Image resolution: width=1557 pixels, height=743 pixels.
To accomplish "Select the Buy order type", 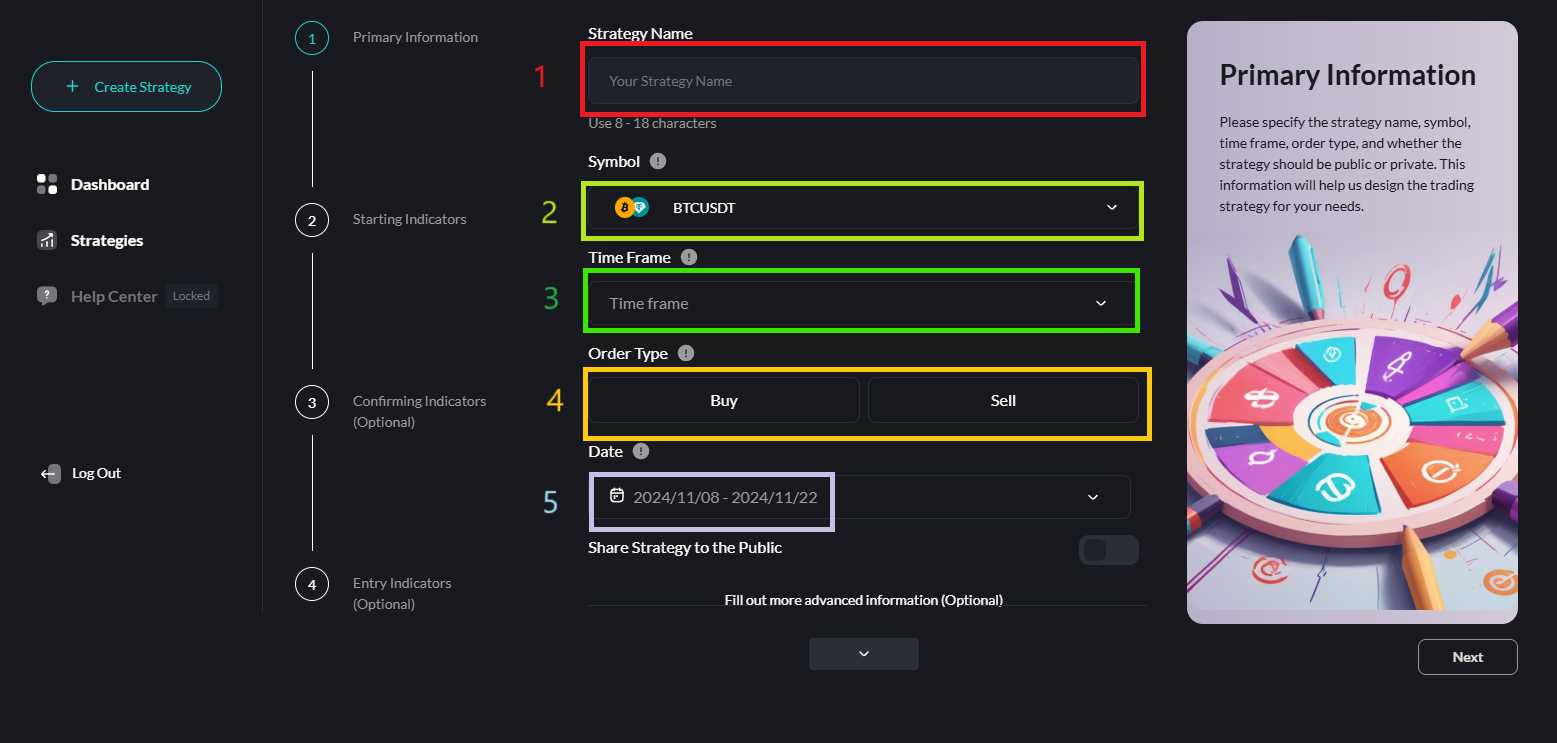I will [x=723, y=400].
